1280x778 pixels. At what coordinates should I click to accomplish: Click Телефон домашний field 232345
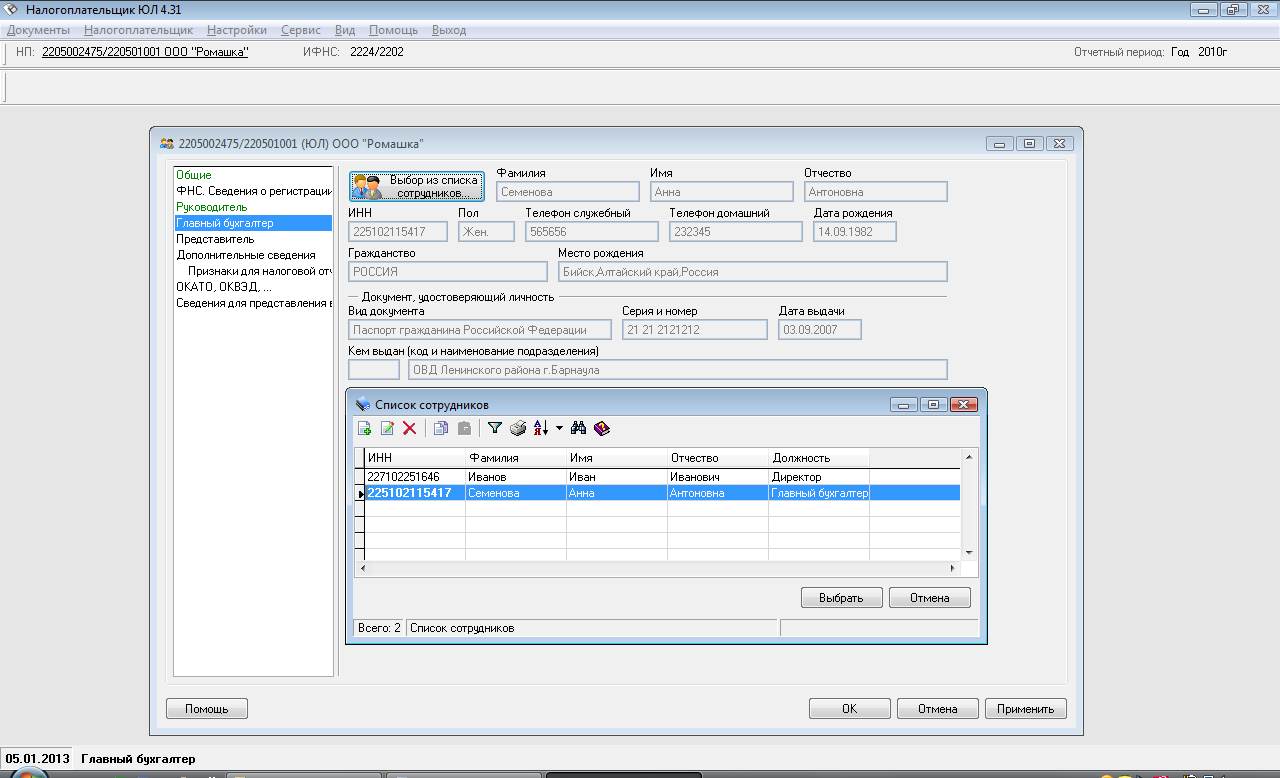tap(736, 232)
